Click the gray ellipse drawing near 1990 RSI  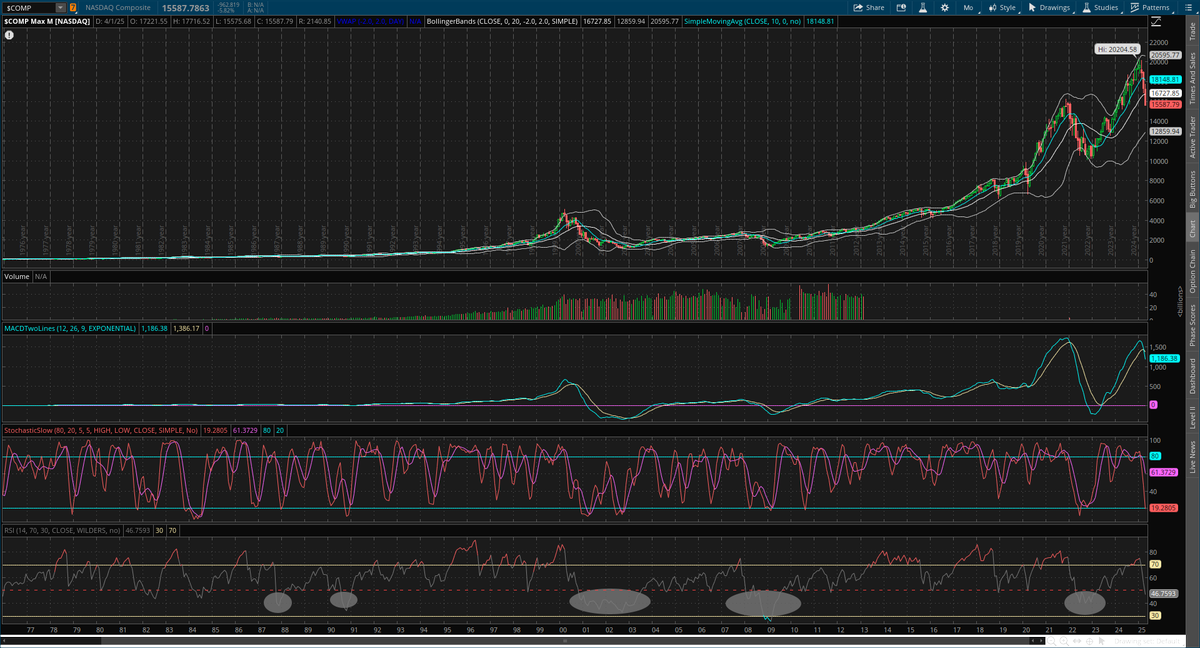[x=344, y=600]
